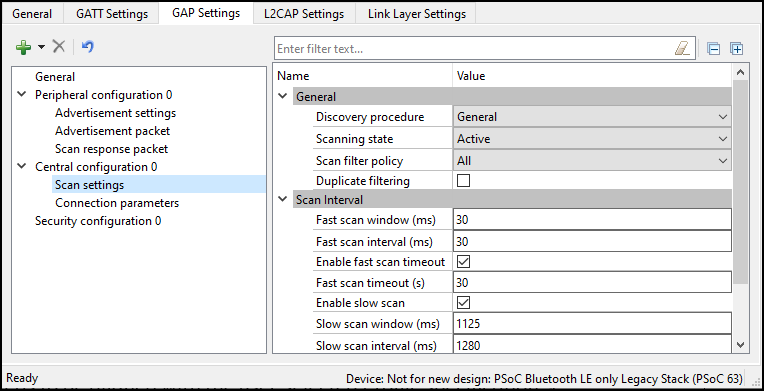Click the green plus add configuration icon
The width and height of the screenshot is (764, 391).
point(23,47)
